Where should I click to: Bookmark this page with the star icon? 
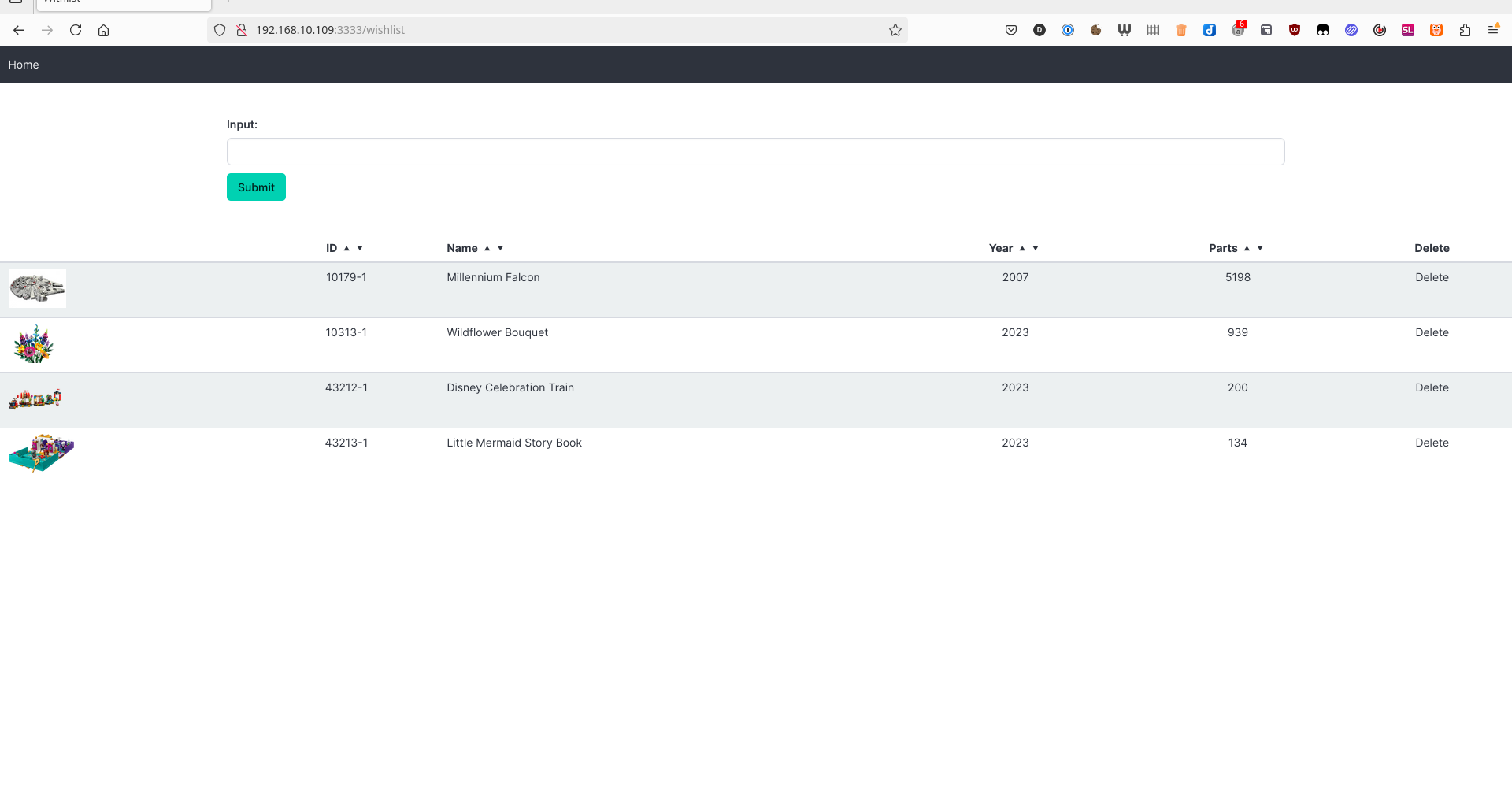click(x=895, y=30)
